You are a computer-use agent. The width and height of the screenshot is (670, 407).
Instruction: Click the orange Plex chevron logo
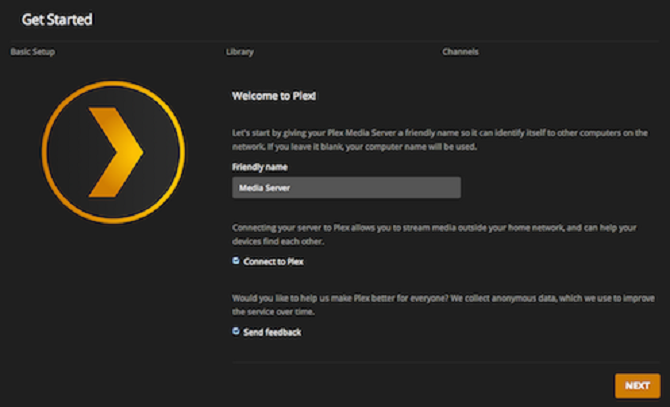pos(117,151)
